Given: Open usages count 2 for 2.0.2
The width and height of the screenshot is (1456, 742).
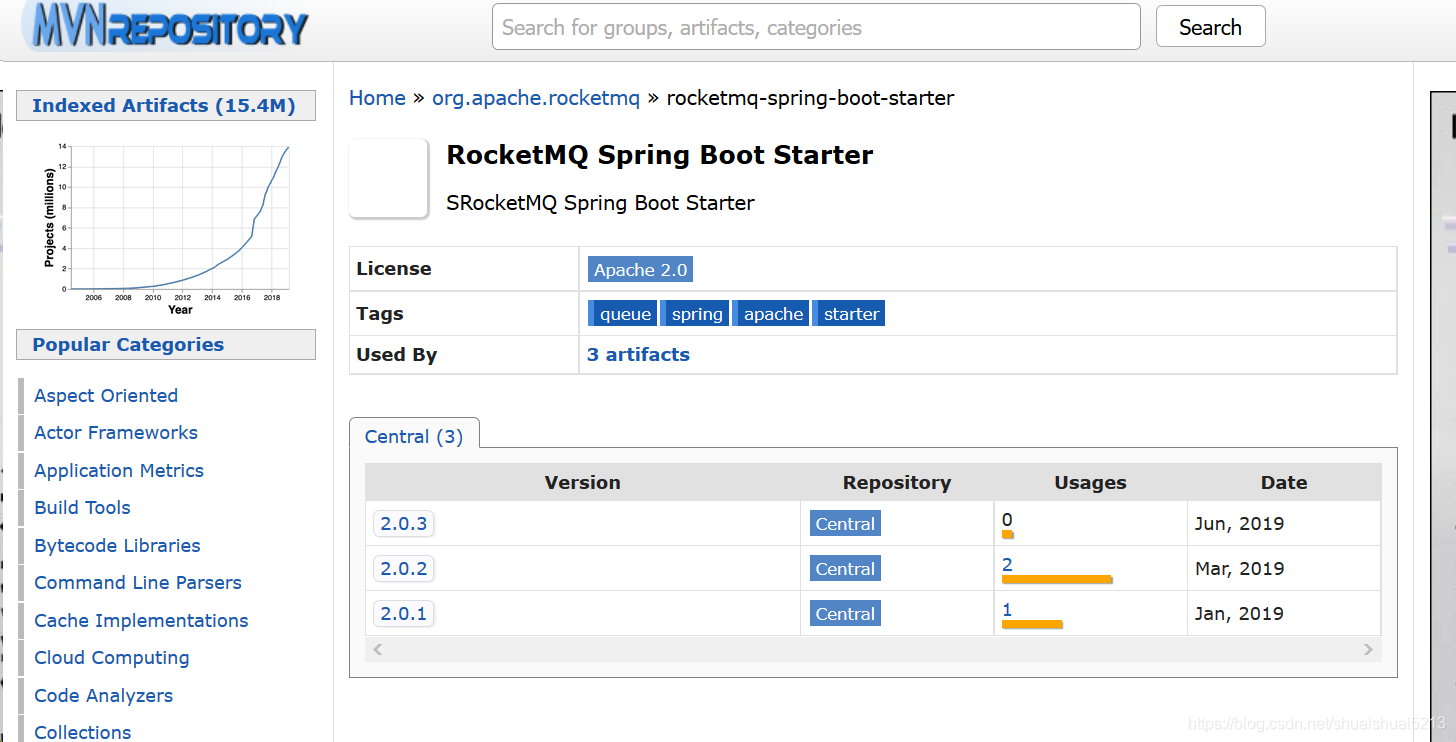Looking at the screenshot, I should [1007, 564].
